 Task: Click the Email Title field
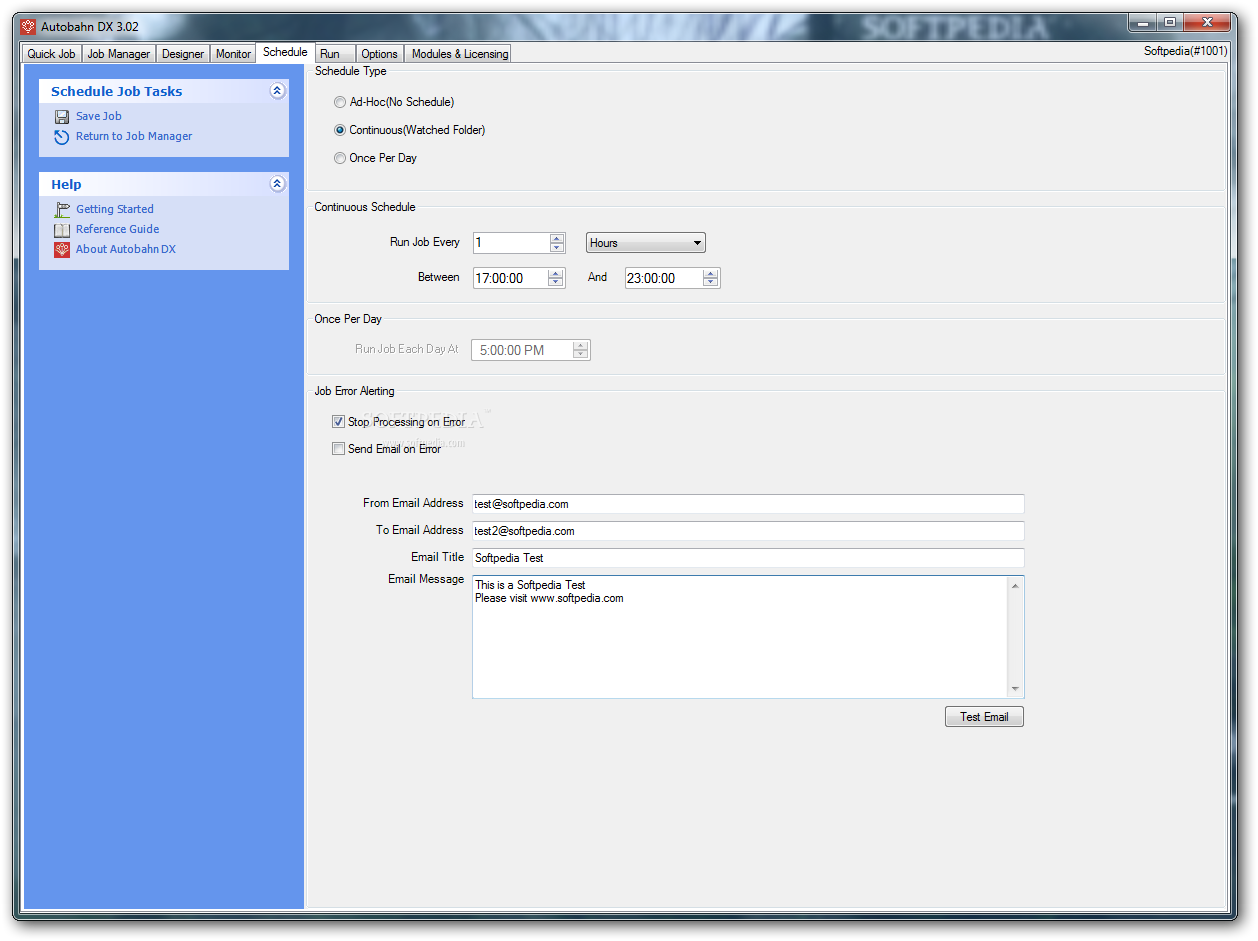click(x=748, y=558)
